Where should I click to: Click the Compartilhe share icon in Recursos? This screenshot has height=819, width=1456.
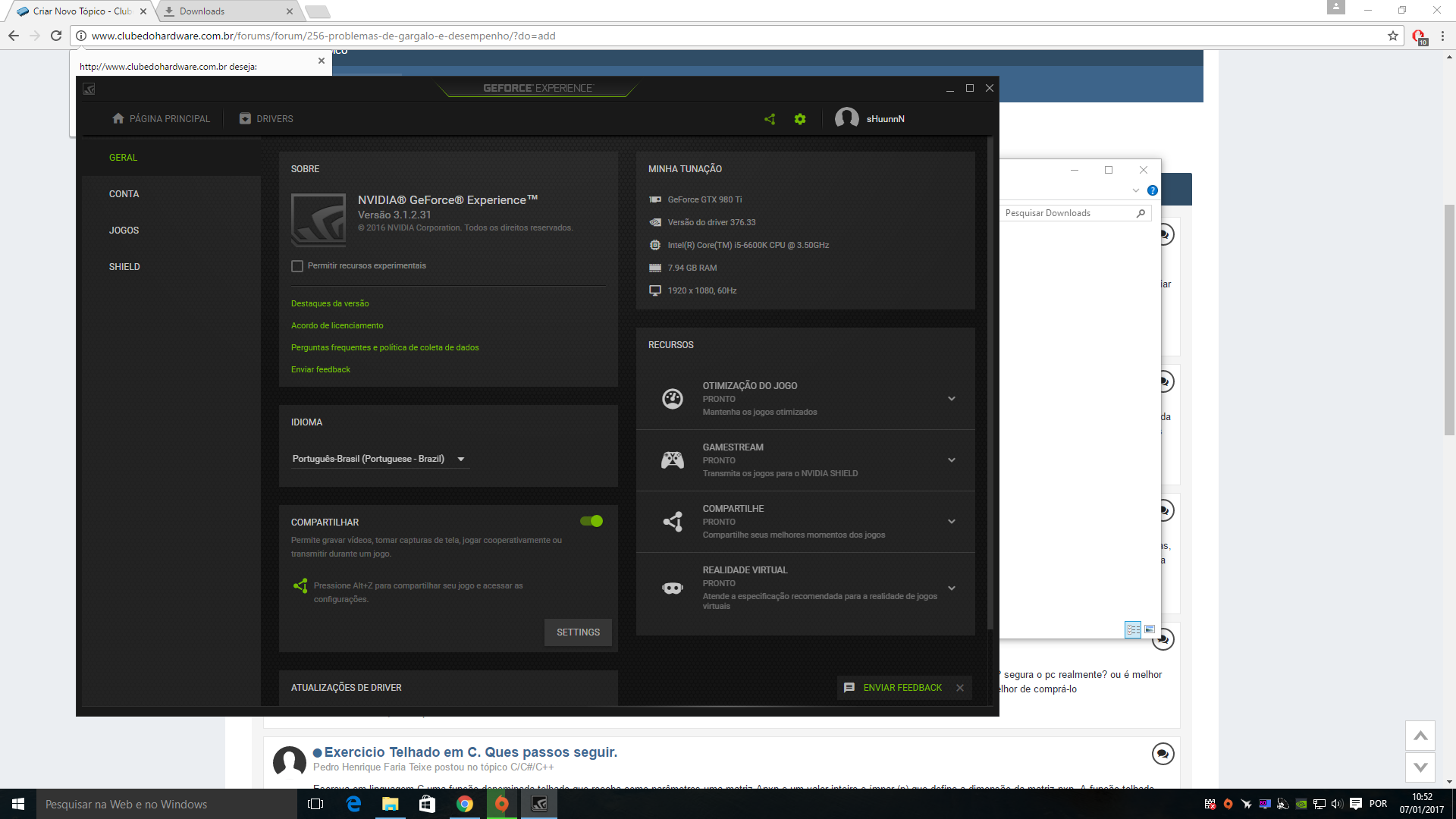pyautogui.click(x=673, y=521)
